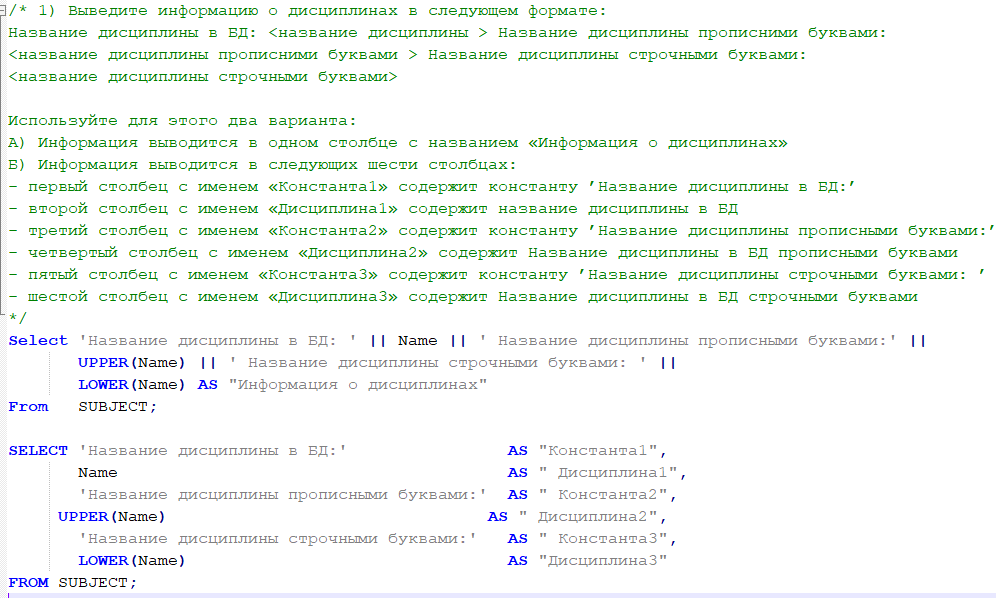The image size is (996, 598).
Task: Click the alias "Дисциплина3"
Action: [602, 561]
